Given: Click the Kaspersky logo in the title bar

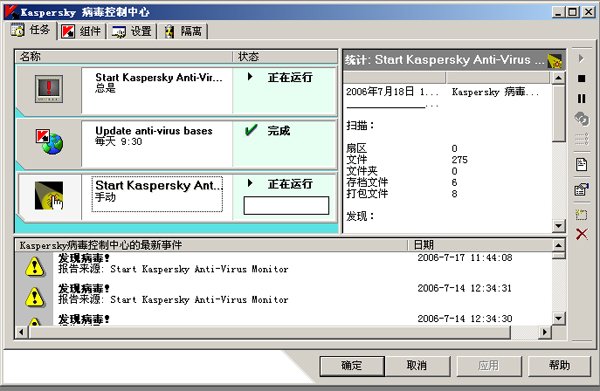Looking at the screenshot, I should tap(11, 12).
